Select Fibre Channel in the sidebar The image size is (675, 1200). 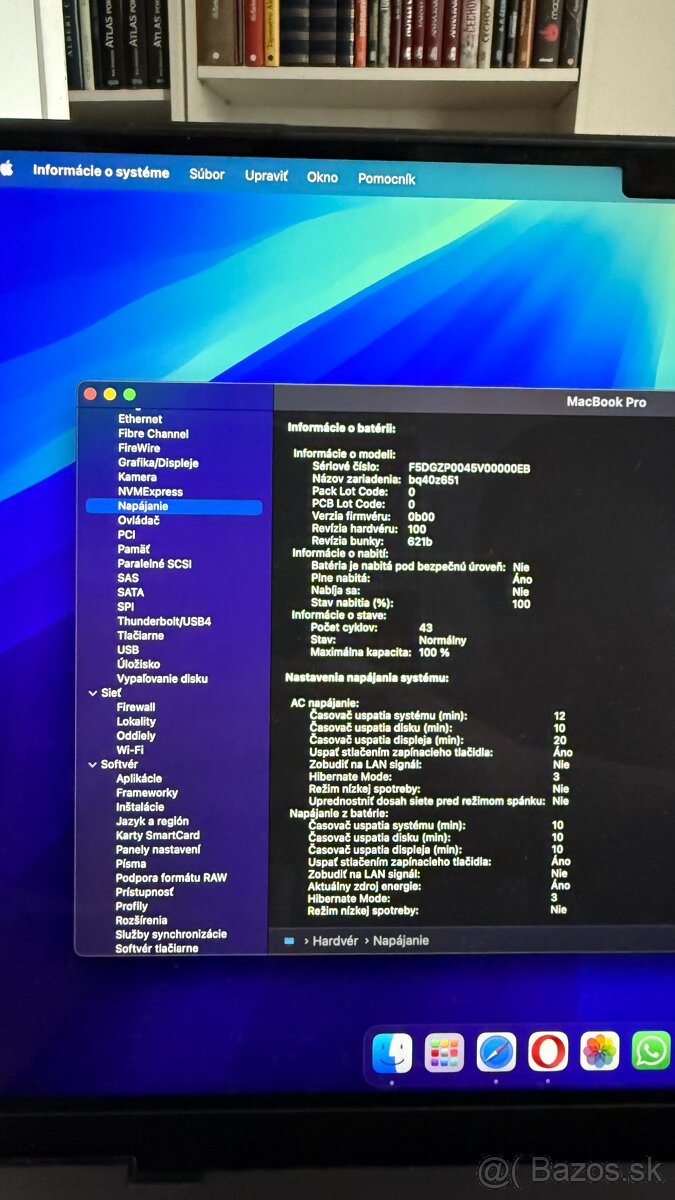point(153,434)
